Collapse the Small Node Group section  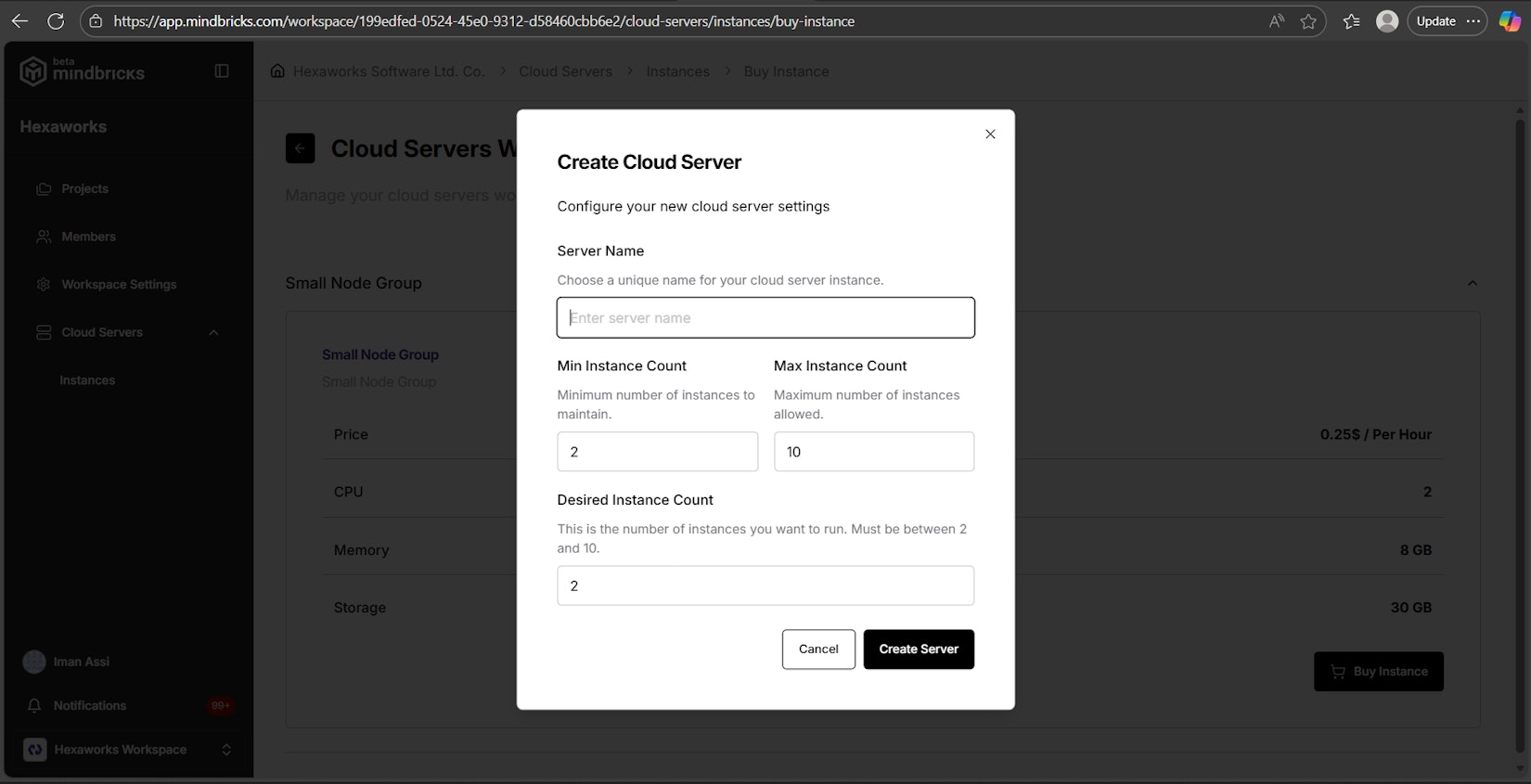[1472, 283]
